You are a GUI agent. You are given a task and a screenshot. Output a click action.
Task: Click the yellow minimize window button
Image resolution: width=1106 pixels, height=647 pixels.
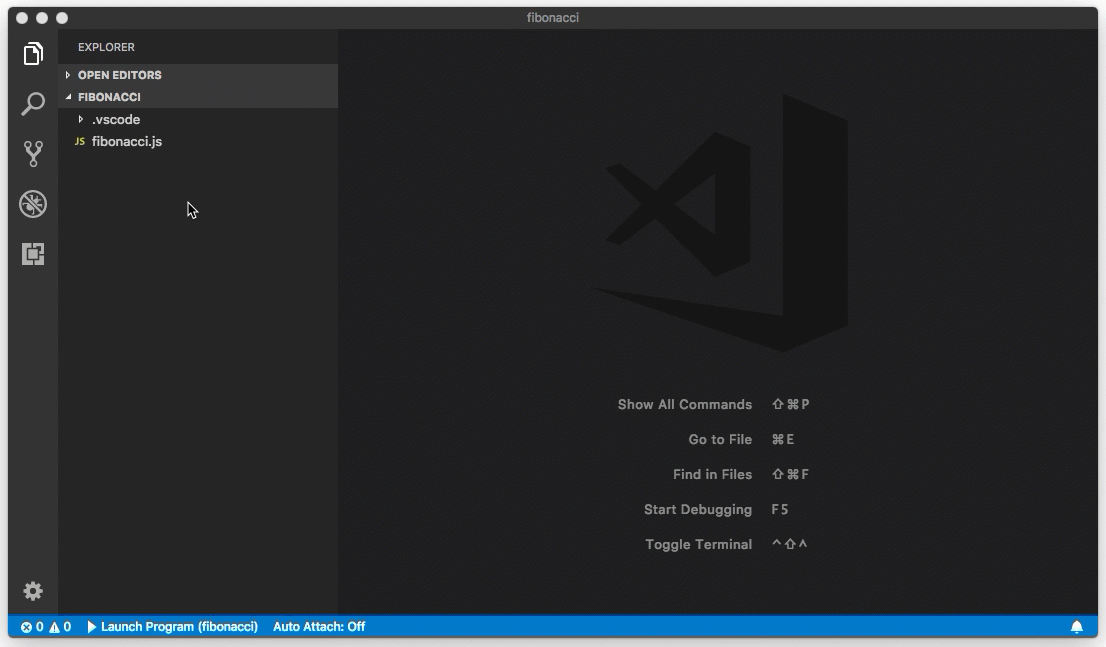[x=42, y=18]
